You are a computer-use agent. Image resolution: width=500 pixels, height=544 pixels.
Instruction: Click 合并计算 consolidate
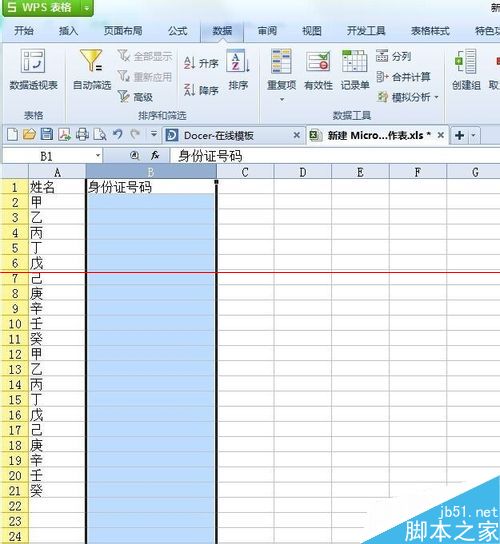click(x=403, y=77)
